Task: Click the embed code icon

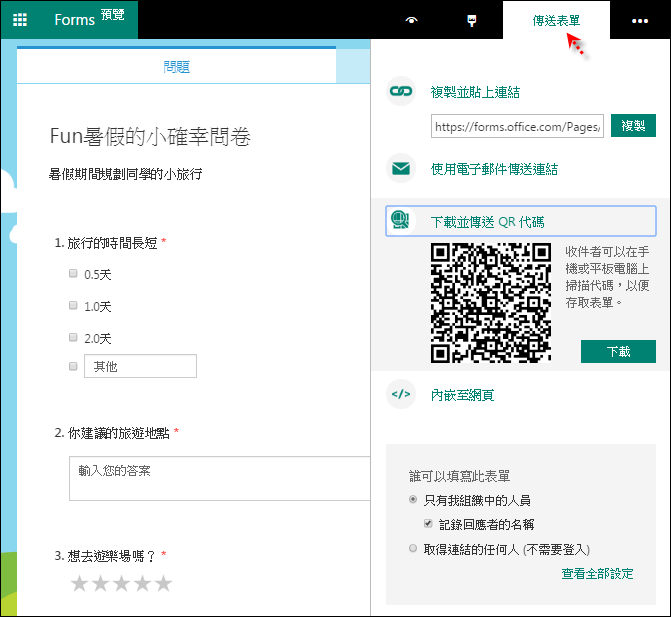Action: point(401,394)
